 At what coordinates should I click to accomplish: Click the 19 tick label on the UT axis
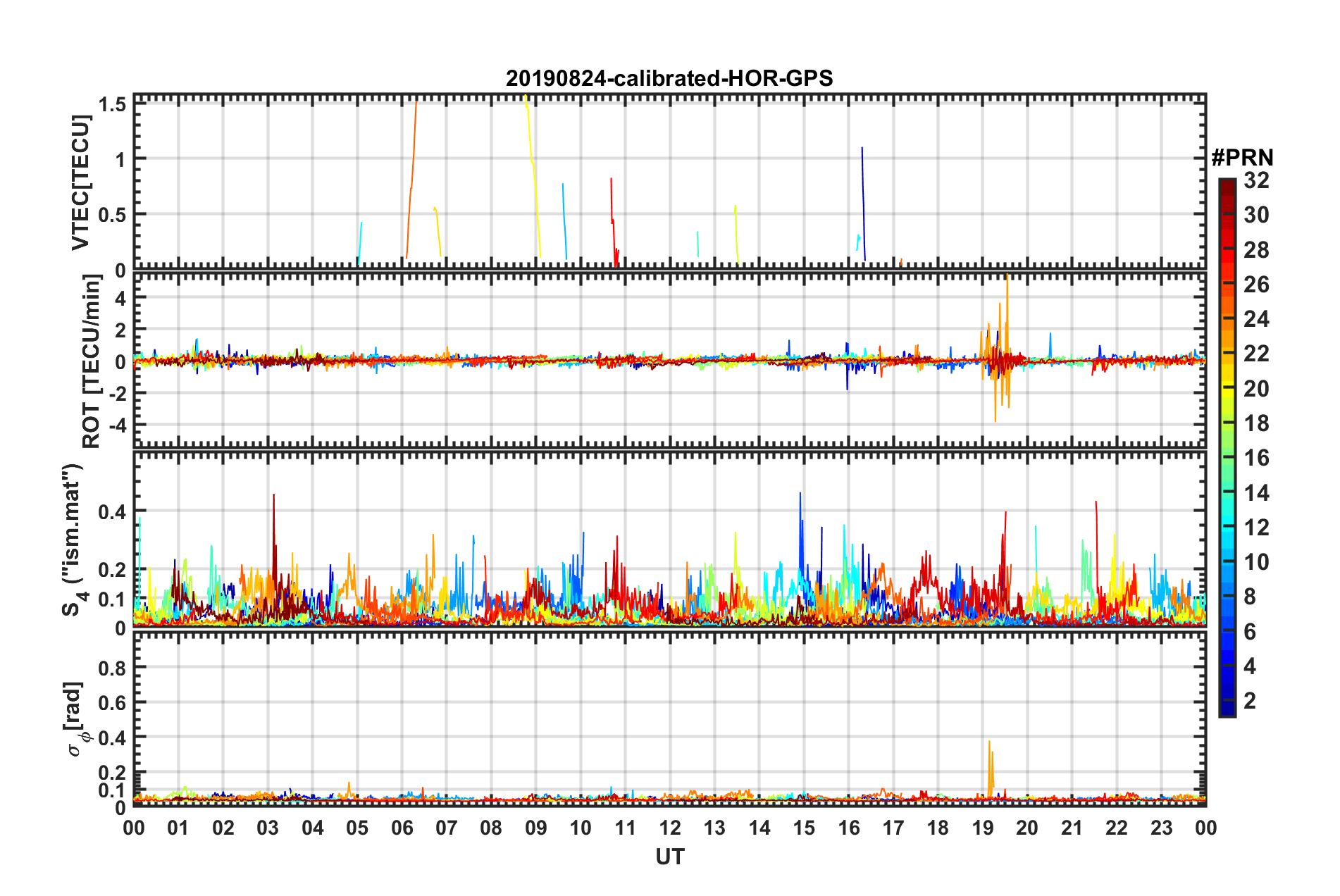(982, 828)
